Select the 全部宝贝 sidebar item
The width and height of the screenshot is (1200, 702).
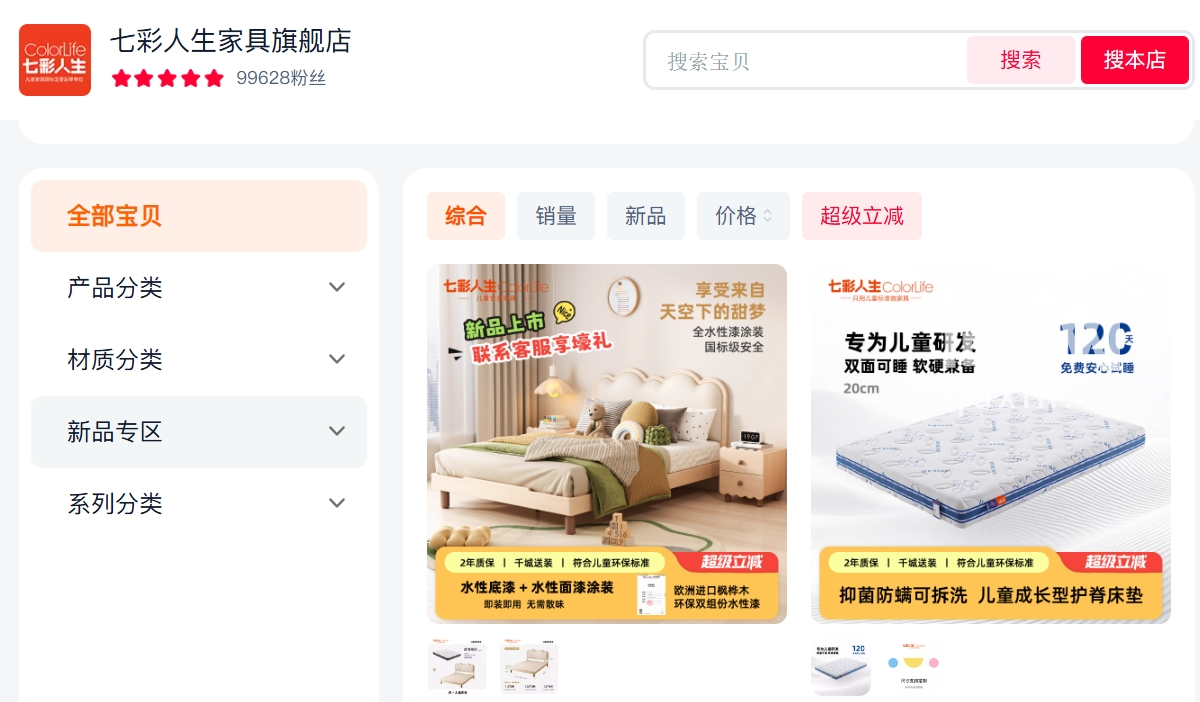pos(199,216)
